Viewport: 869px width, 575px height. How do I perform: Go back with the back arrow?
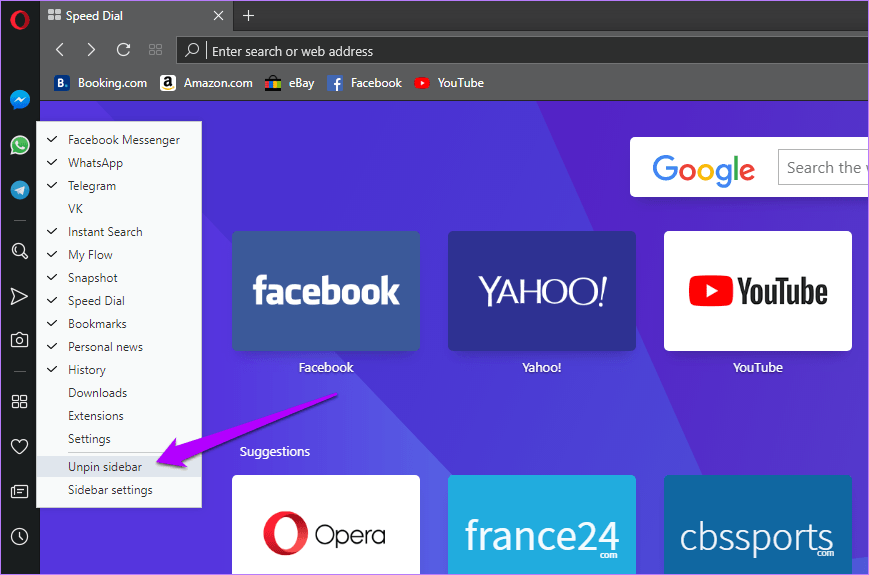(60, 50)
